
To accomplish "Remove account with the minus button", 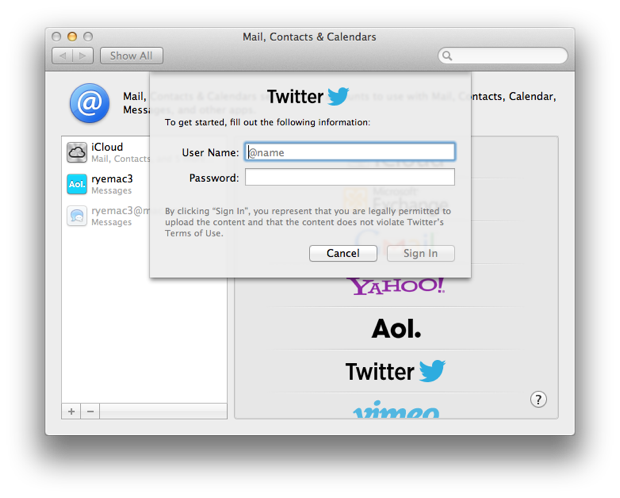I will [90, 411].
